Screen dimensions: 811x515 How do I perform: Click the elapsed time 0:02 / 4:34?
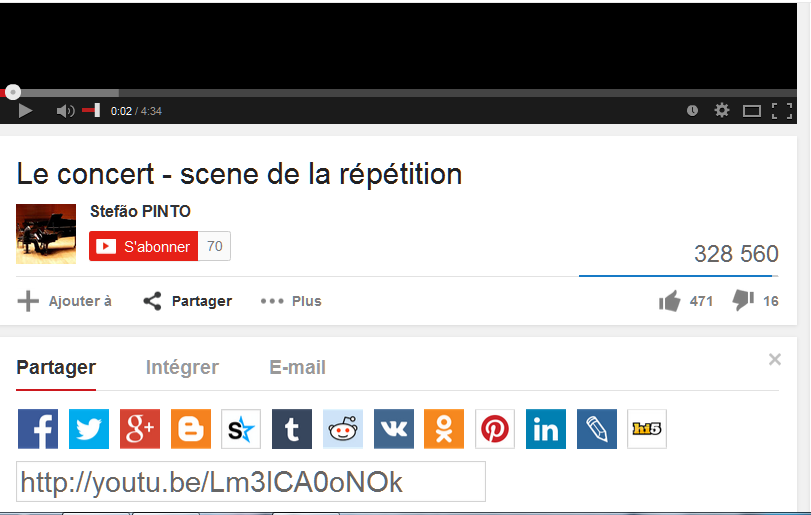136,111
